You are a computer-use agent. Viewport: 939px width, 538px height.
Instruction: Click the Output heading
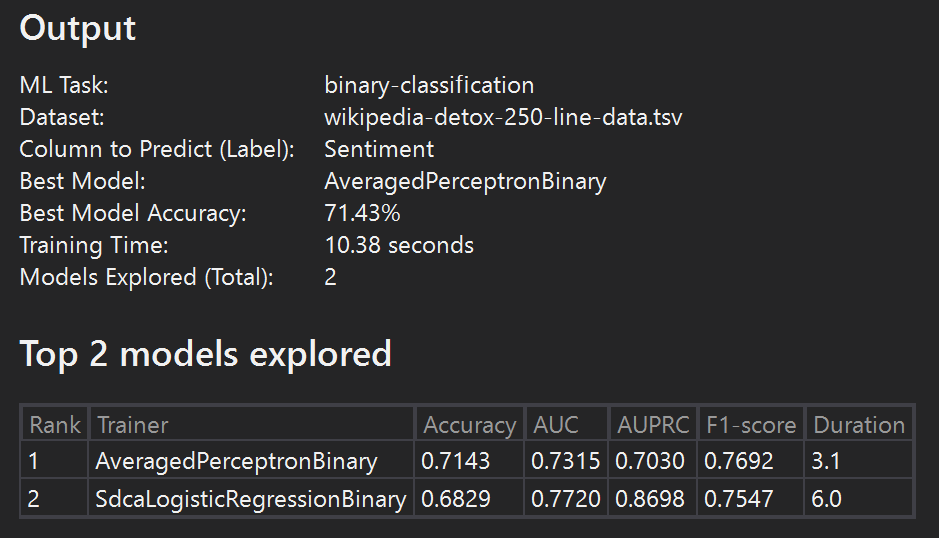(77, 29)
